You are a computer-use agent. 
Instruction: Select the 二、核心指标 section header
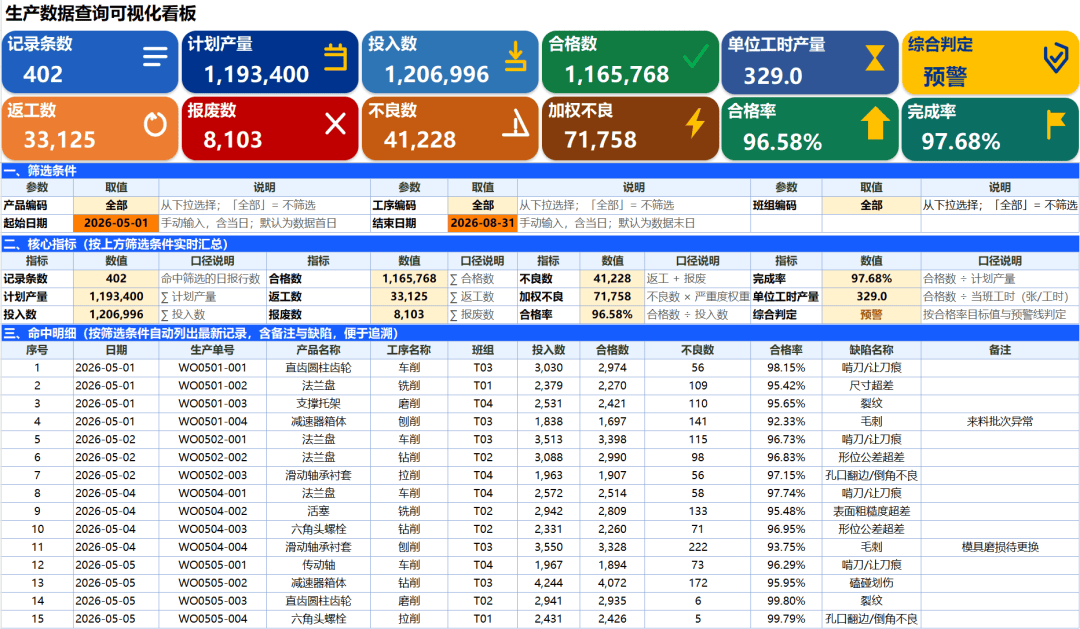(x=539, y=244)
